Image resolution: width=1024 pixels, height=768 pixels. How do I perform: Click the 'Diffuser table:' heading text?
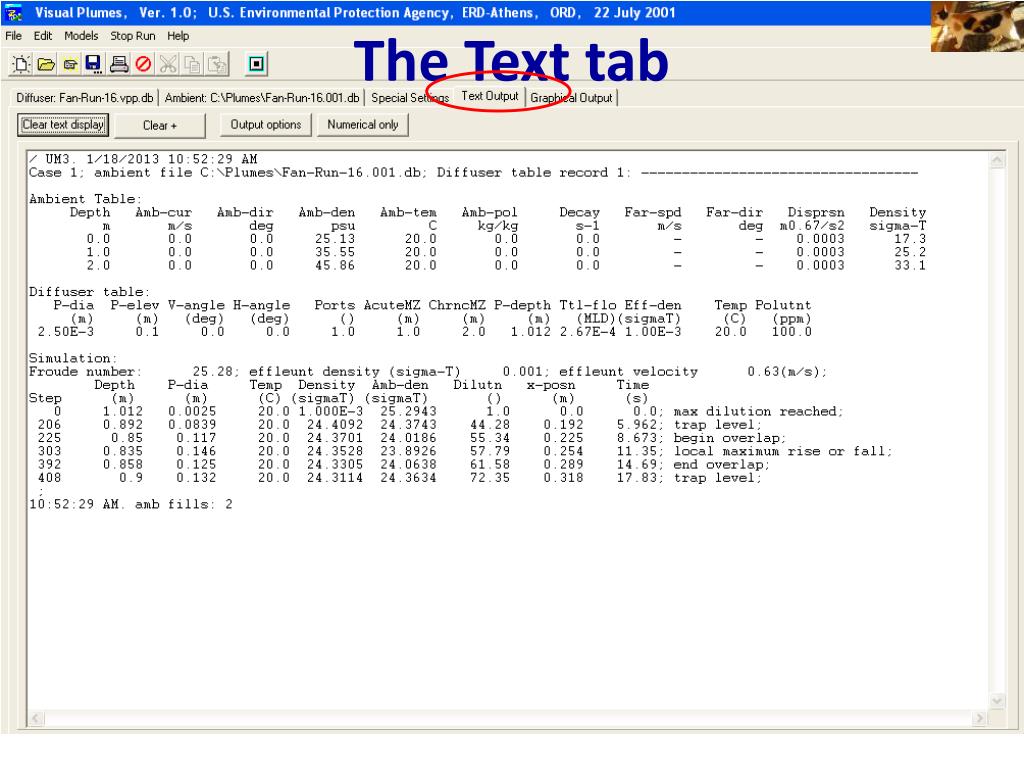click(x=89, y=292)
